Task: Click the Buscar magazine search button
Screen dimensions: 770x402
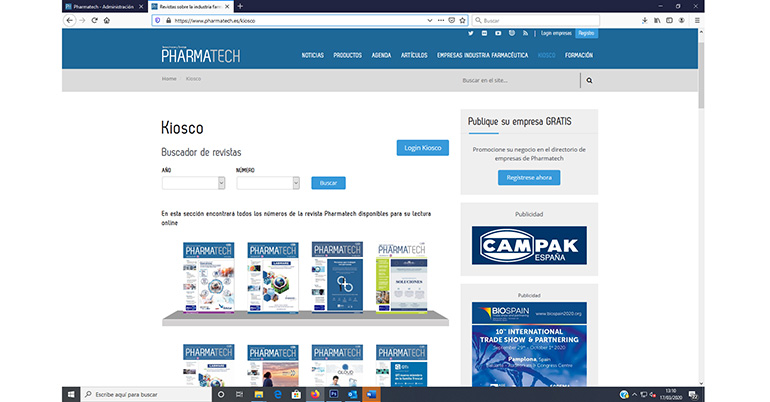Action: point(329,183)
